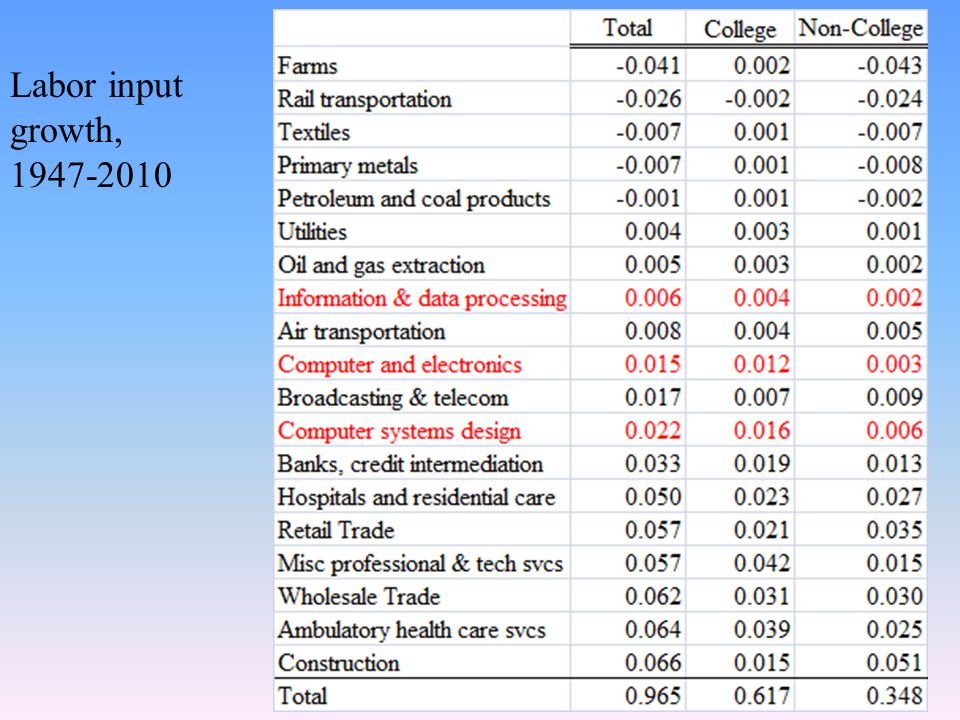Click the 'Farms' row label

307,66
